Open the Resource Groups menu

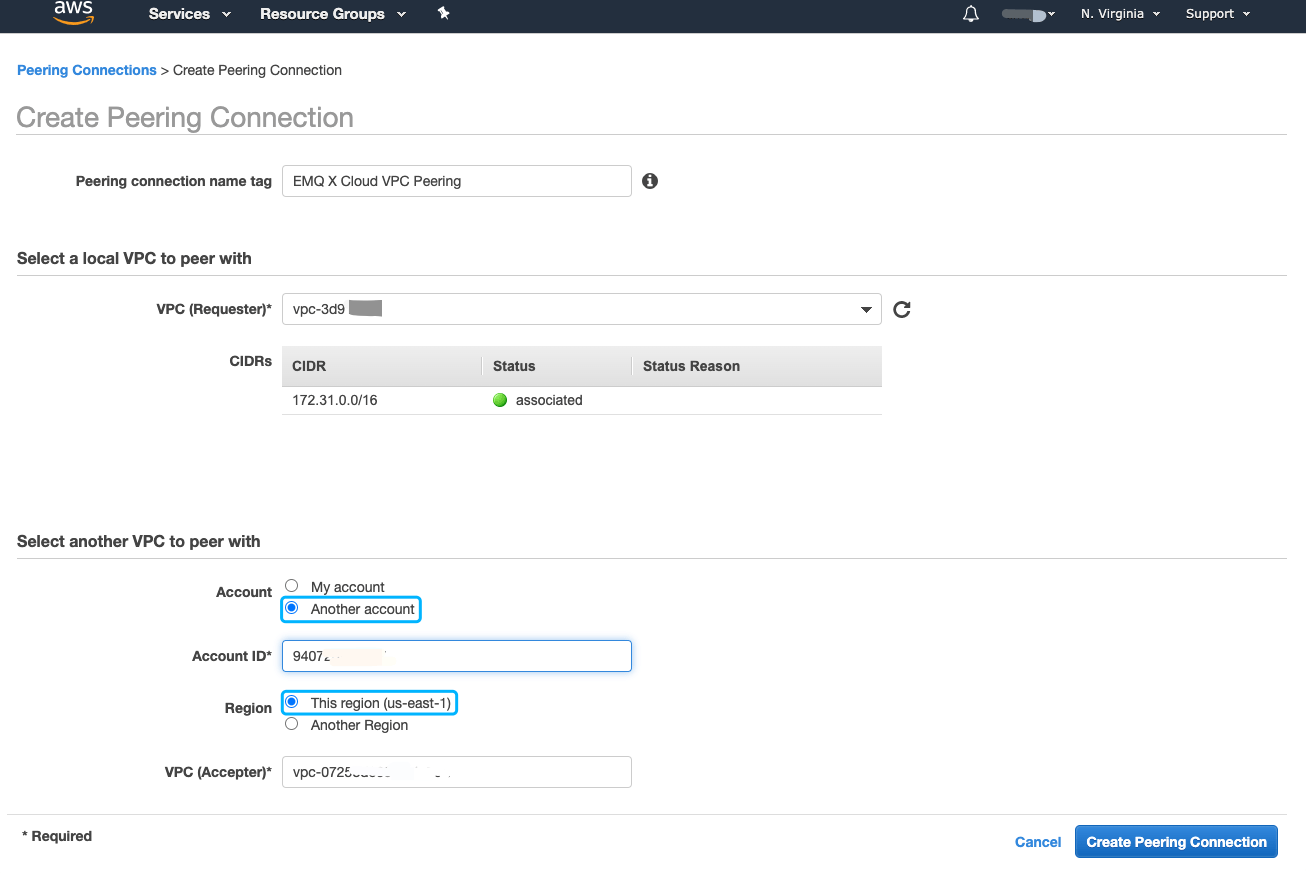tap(331, 14)
